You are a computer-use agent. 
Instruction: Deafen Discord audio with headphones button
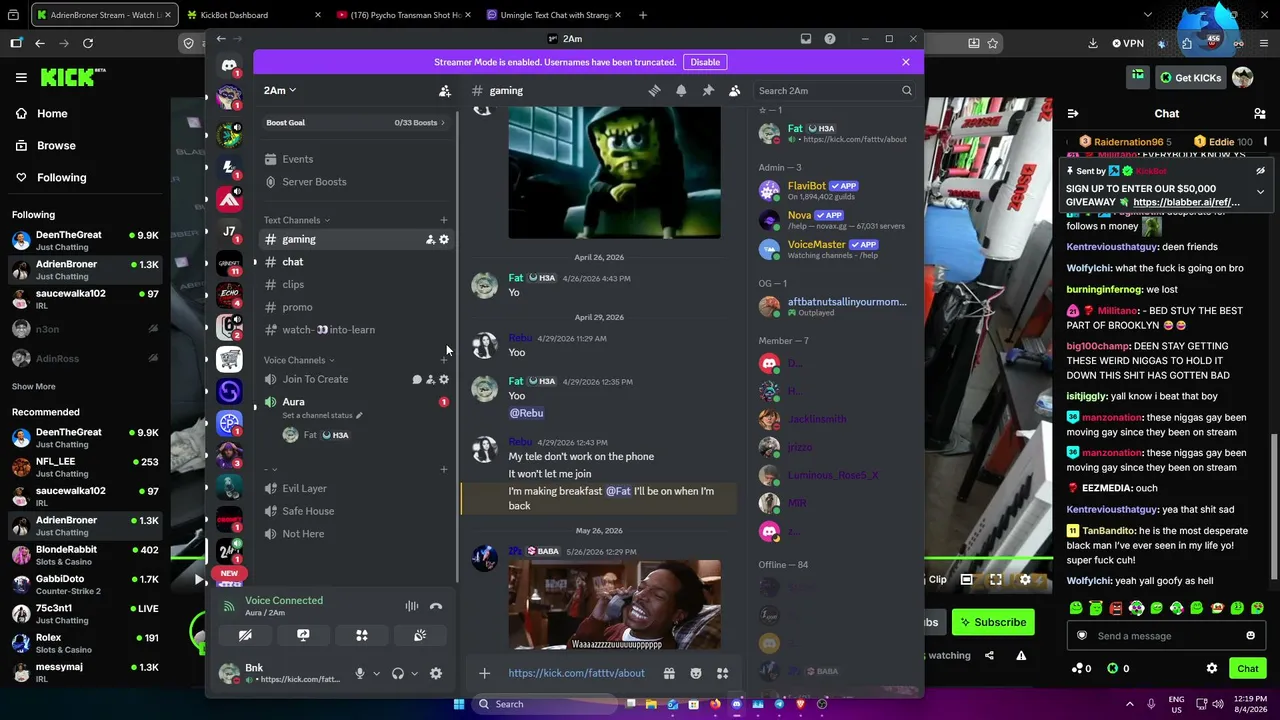click(x=398, y=674)
